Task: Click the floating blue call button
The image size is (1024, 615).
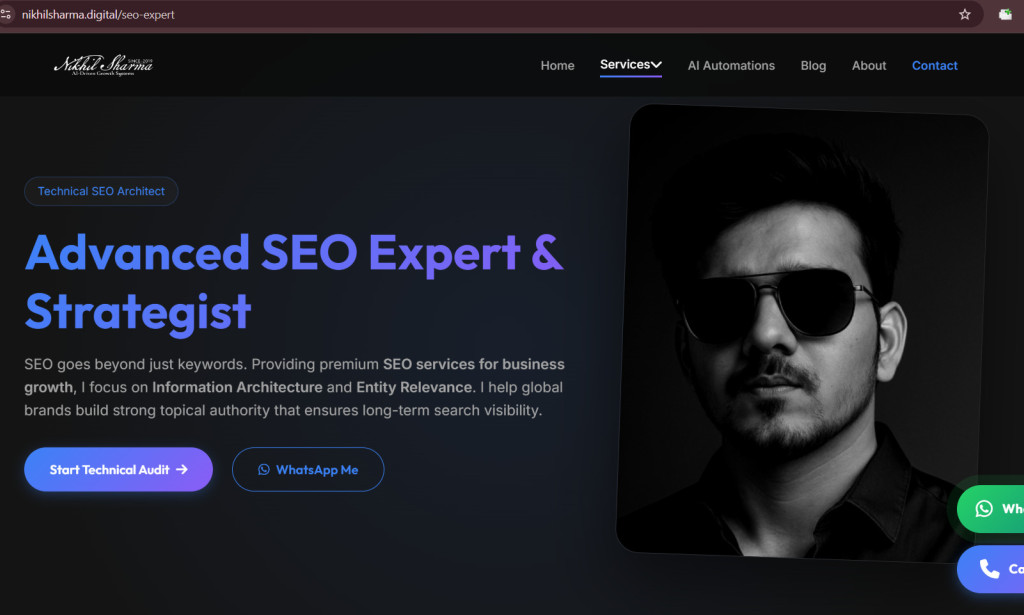Action: [991, 569]
